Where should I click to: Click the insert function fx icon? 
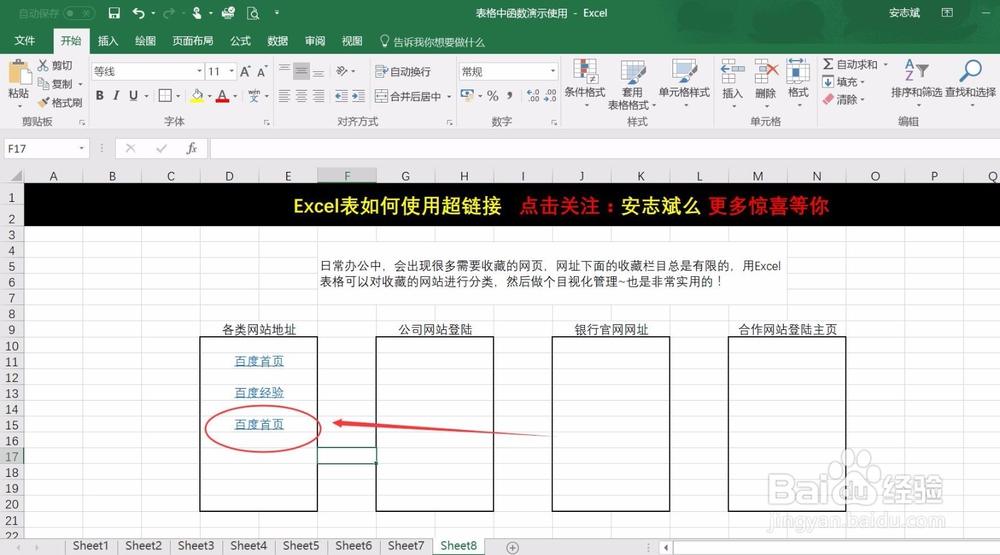191,149
